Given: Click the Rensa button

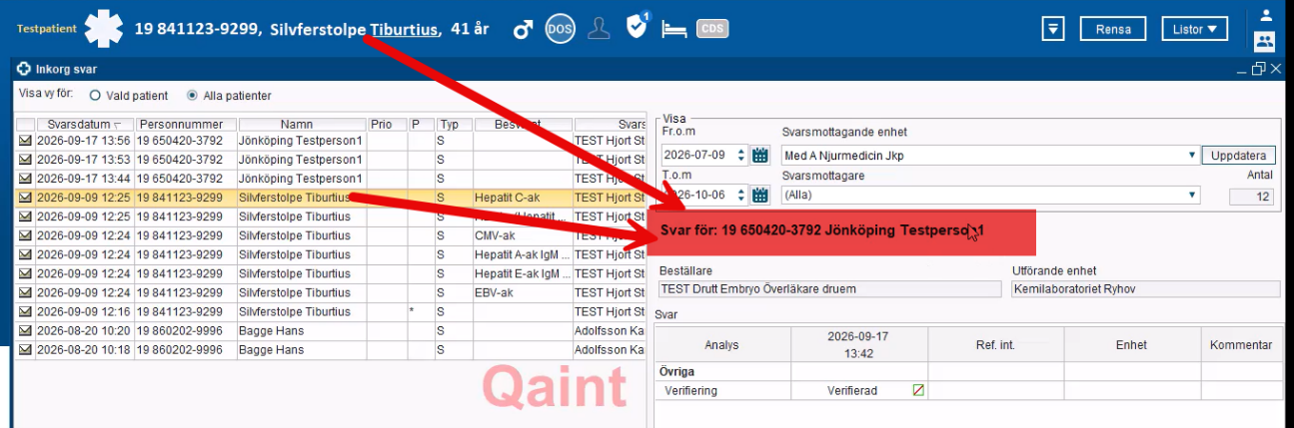Looking at the screenshot, I should pos(1113,29).
